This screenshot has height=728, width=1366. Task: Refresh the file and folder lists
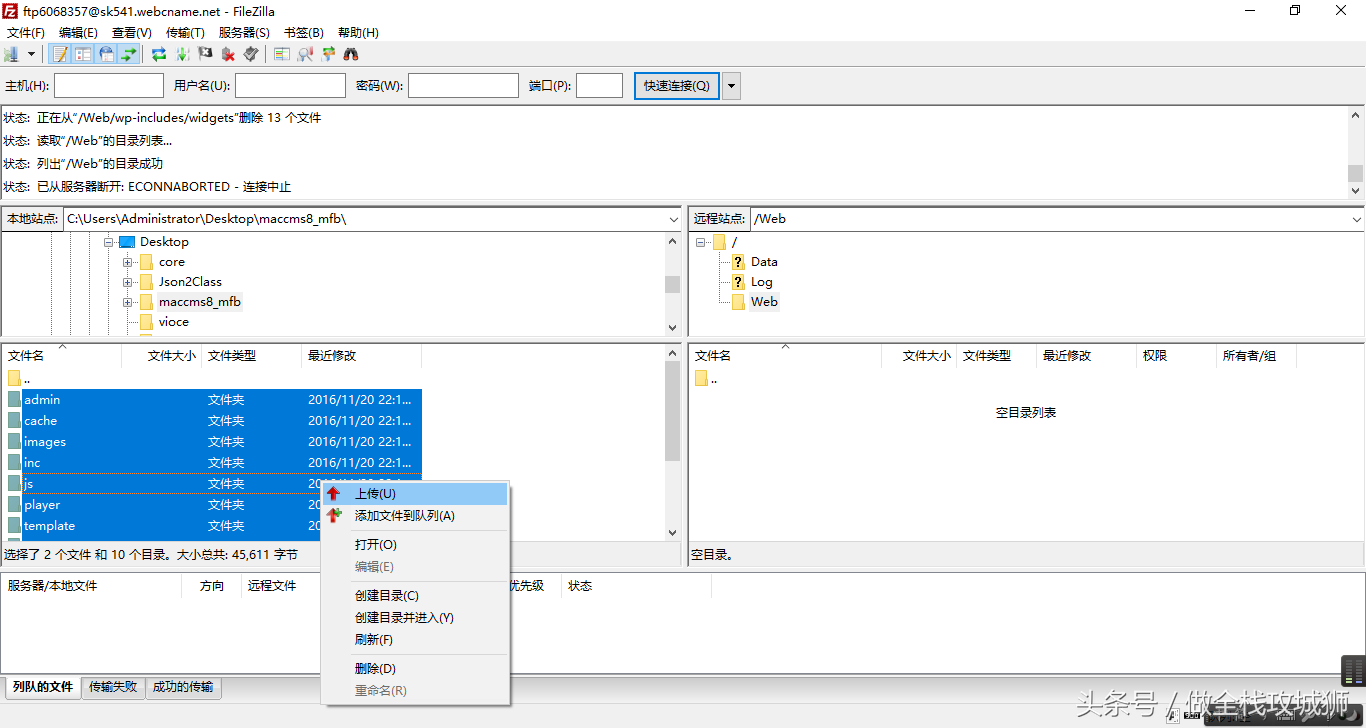point(159,54)
